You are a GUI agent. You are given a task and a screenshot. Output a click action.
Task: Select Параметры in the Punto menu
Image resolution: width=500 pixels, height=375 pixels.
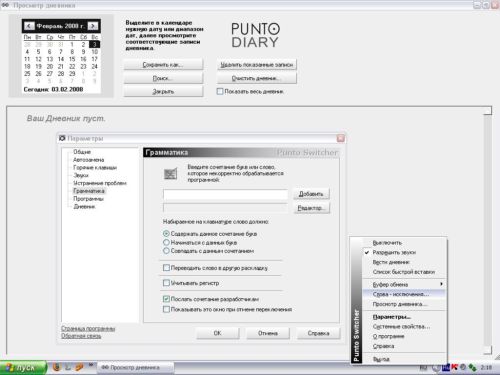(x=392, y=317)
